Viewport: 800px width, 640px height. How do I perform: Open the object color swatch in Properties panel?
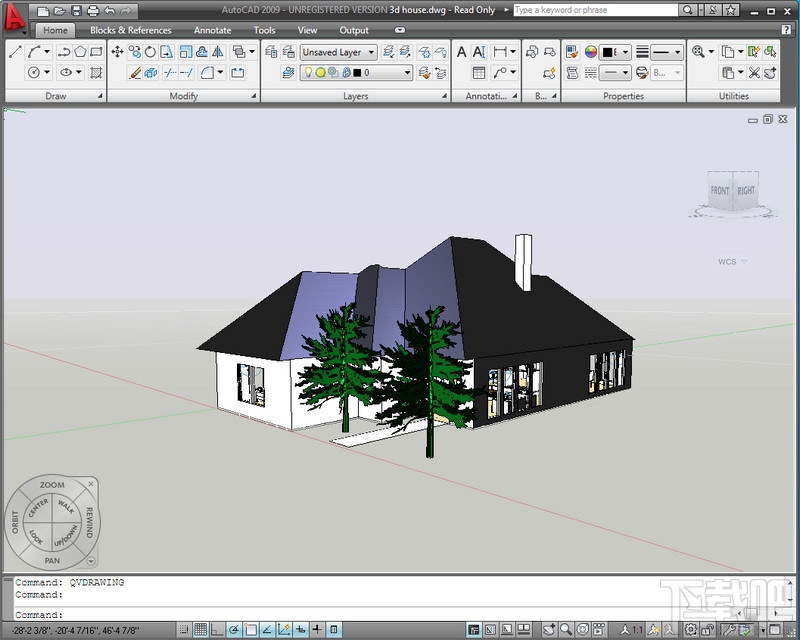(x=606, y=51)
